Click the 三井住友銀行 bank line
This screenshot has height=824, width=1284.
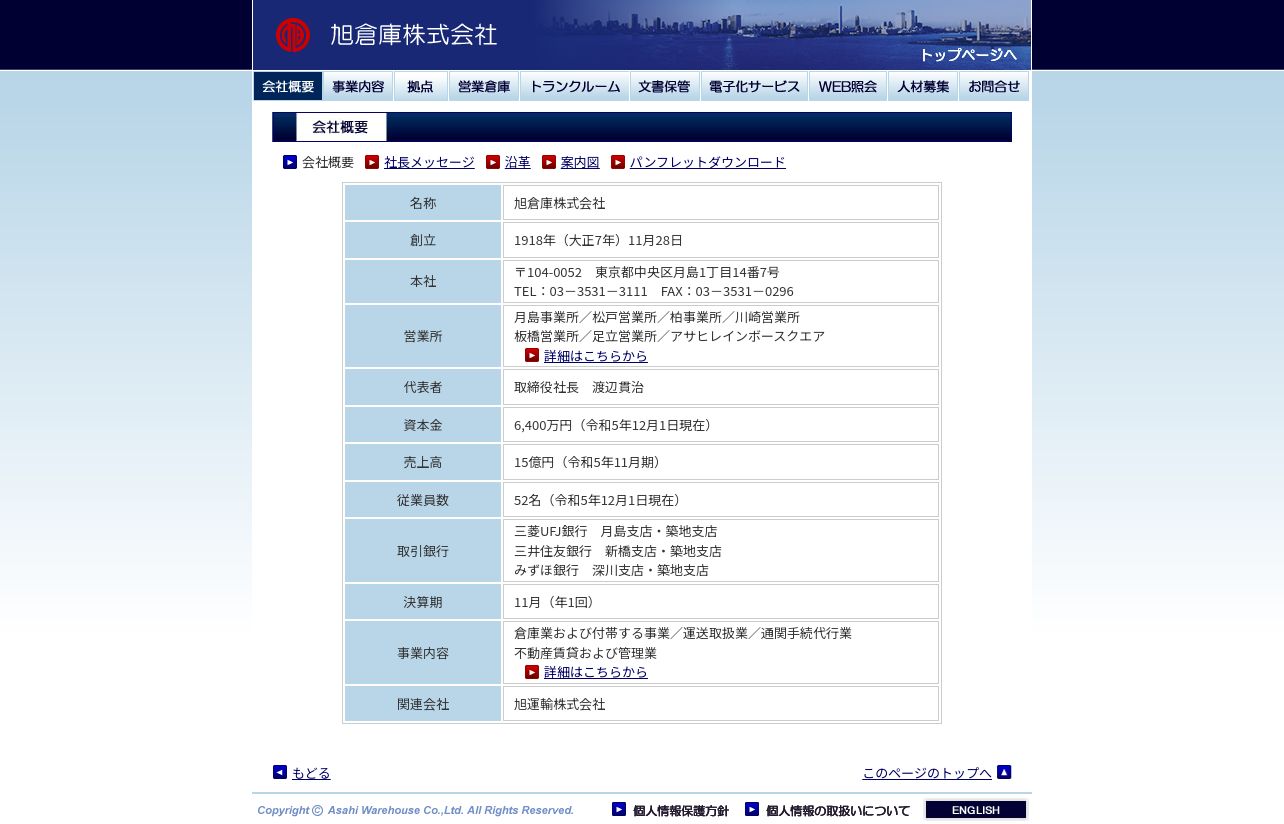[x=618, y=551]
